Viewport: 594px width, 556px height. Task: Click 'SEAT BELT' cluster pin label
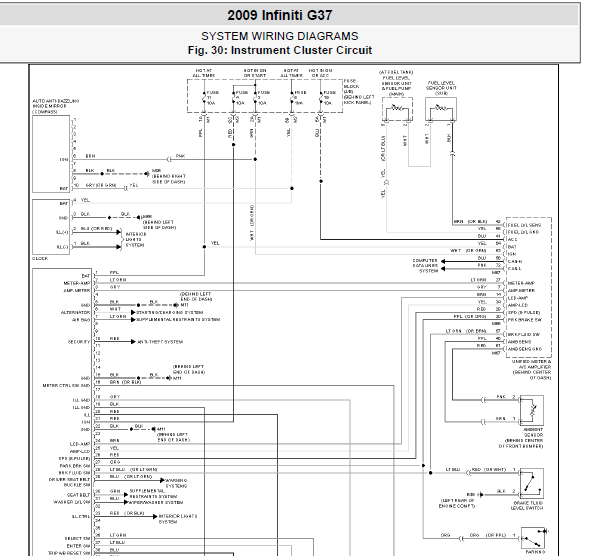78,495
